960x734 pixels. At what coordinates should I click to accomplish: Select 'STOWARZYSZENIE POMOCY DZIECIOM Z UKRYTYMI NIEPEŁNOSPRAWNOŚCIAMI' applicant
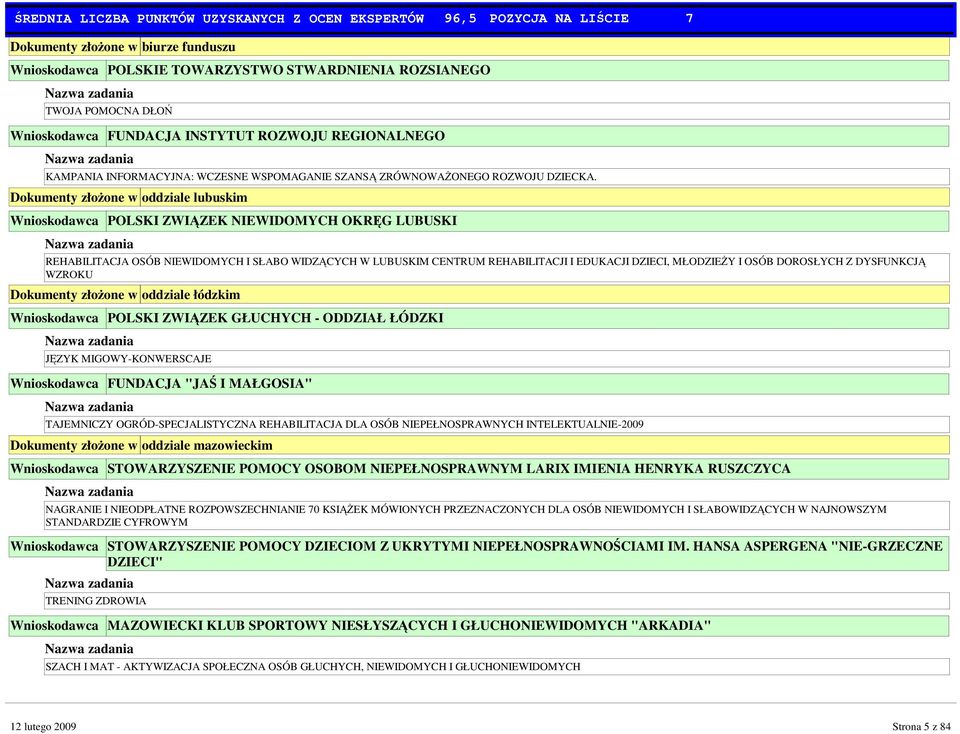tap(525, 554)
